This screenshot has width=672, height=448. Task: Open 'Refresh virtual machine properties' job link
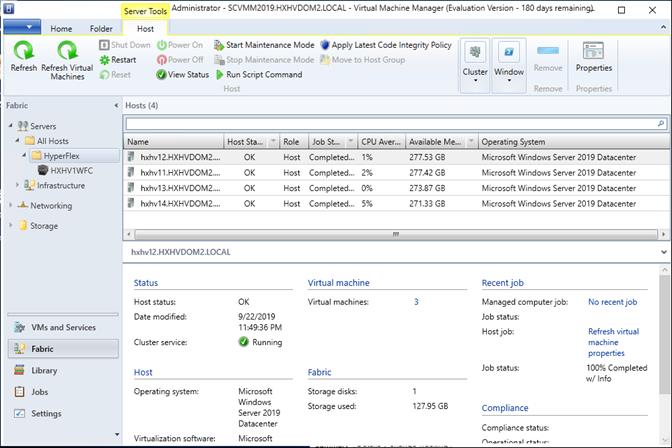point(613,342)
